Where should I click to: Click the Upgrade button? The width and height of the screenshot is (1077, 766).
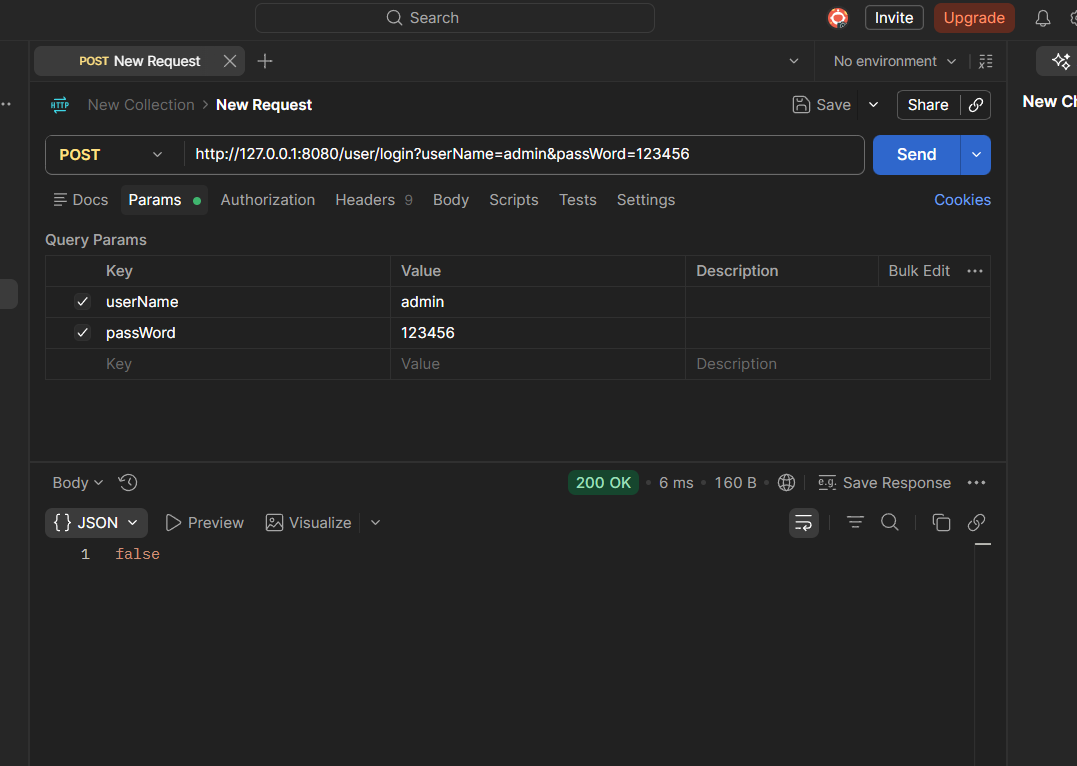[x=974, y=18]
